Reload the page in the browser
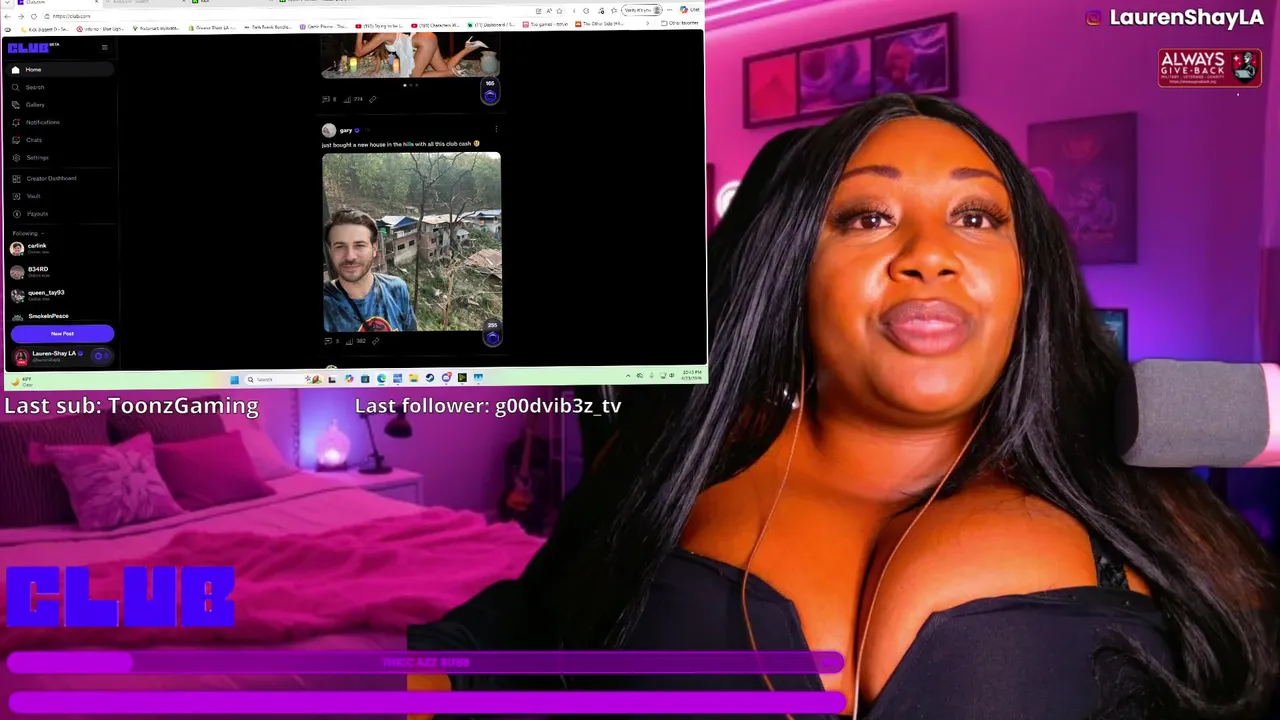This screenshot has width=1280, height=720. point(33,17)
